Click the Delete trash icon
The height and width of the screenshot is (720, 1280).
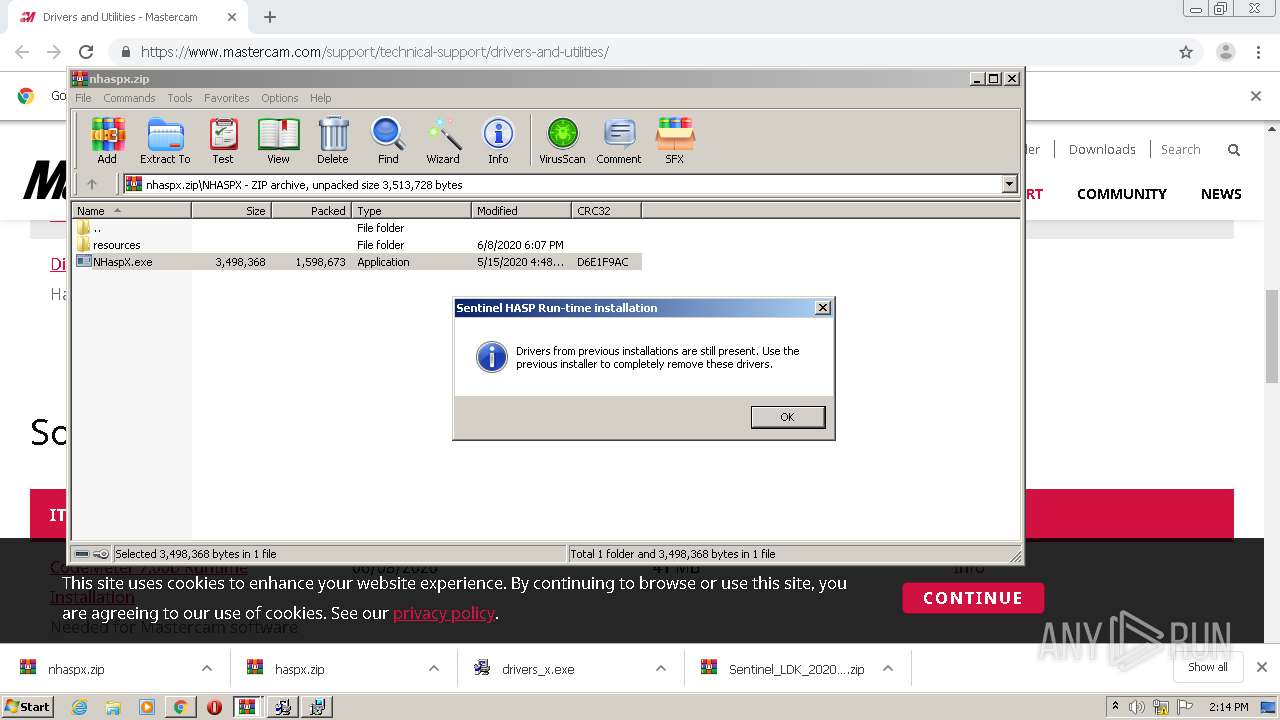[333, 140]
